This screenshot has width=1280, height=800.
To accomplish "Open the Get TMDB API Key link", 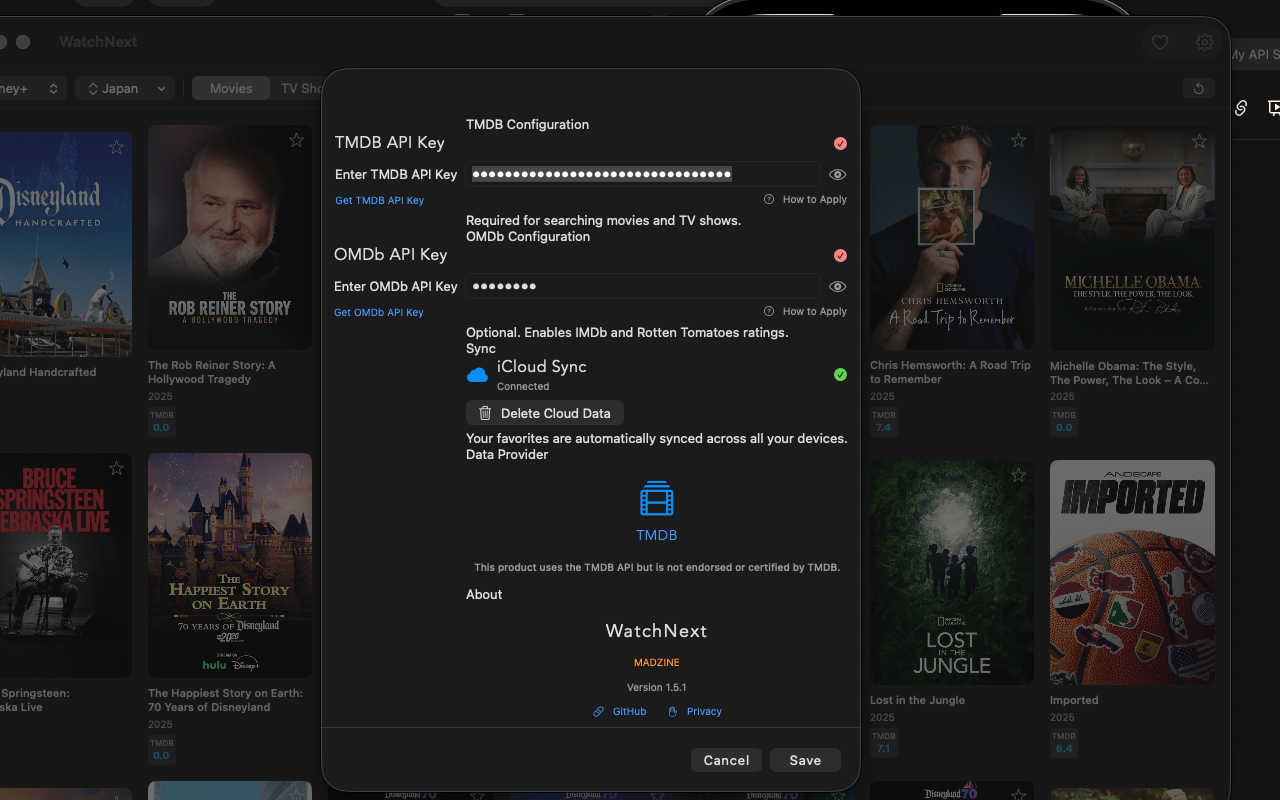I will pos(379,200).
